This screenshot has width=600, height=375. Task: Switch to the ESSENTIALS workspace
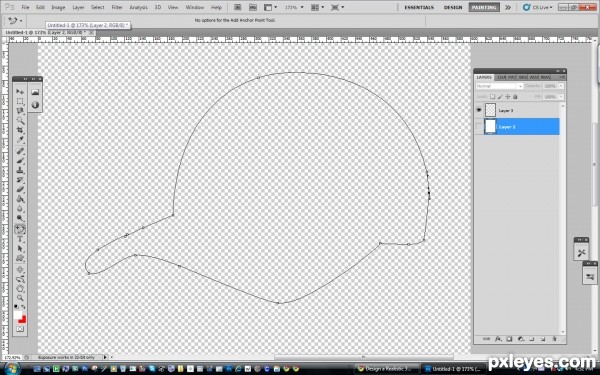(x=419, y=7)
